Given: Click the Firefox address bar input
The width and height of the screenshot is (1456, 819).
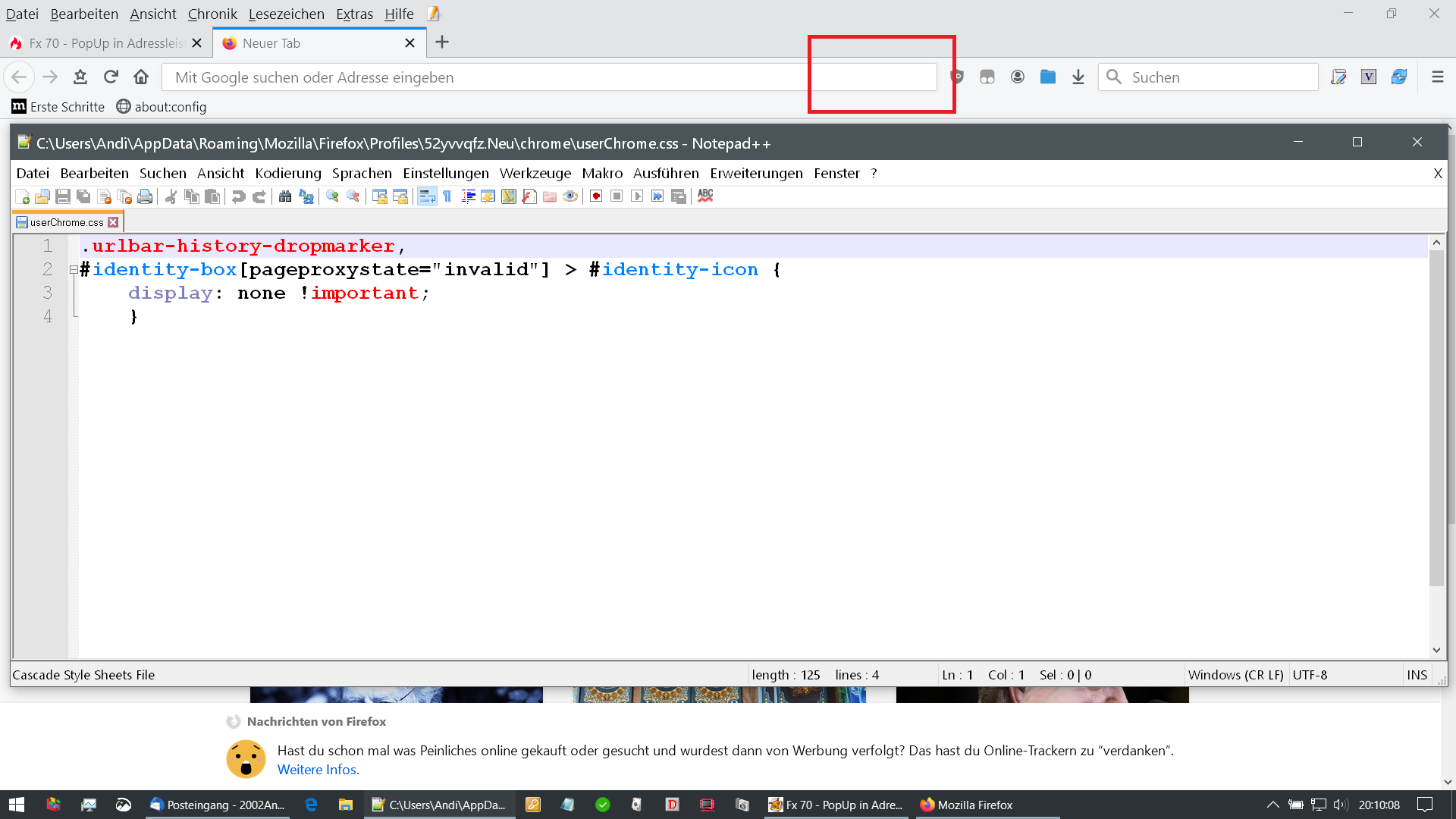Looking at the screenshot, I should [485, 77].
